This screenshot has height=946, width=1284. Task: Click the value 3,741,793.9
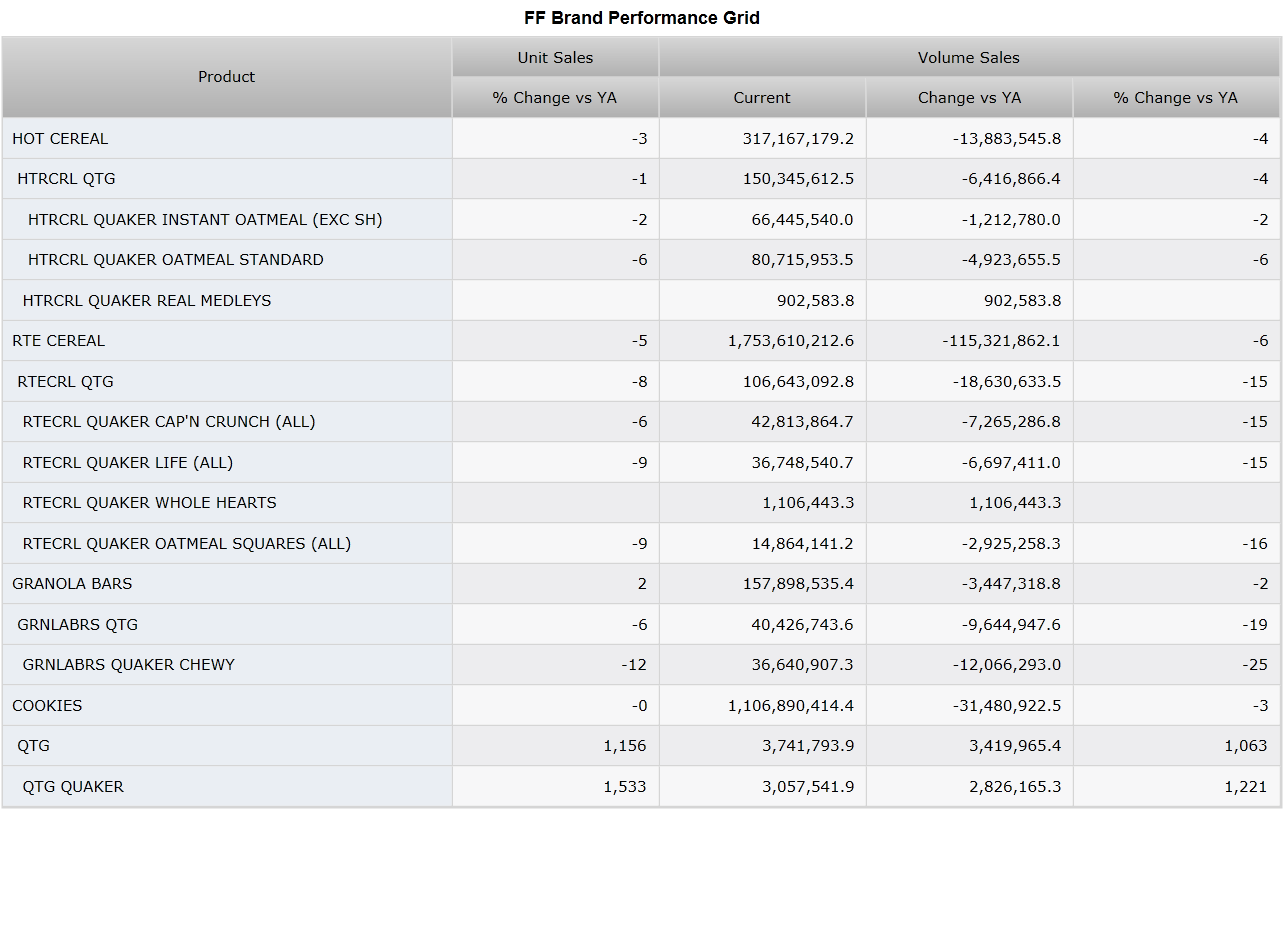click(808, 746)
